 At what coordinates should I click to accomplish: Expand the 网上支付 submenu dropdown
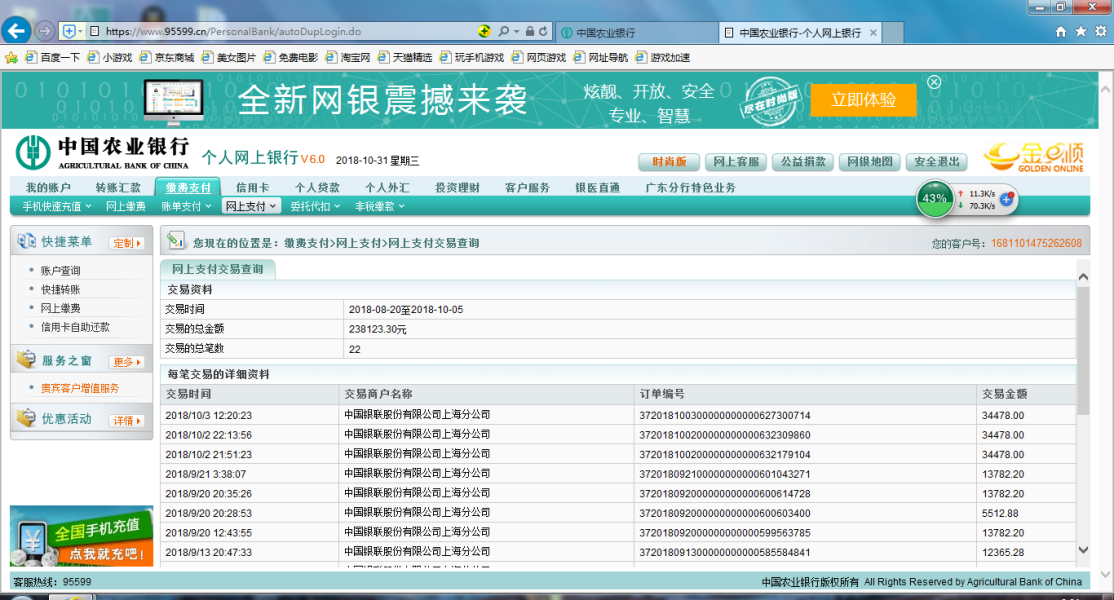click(x=249, y=206)
